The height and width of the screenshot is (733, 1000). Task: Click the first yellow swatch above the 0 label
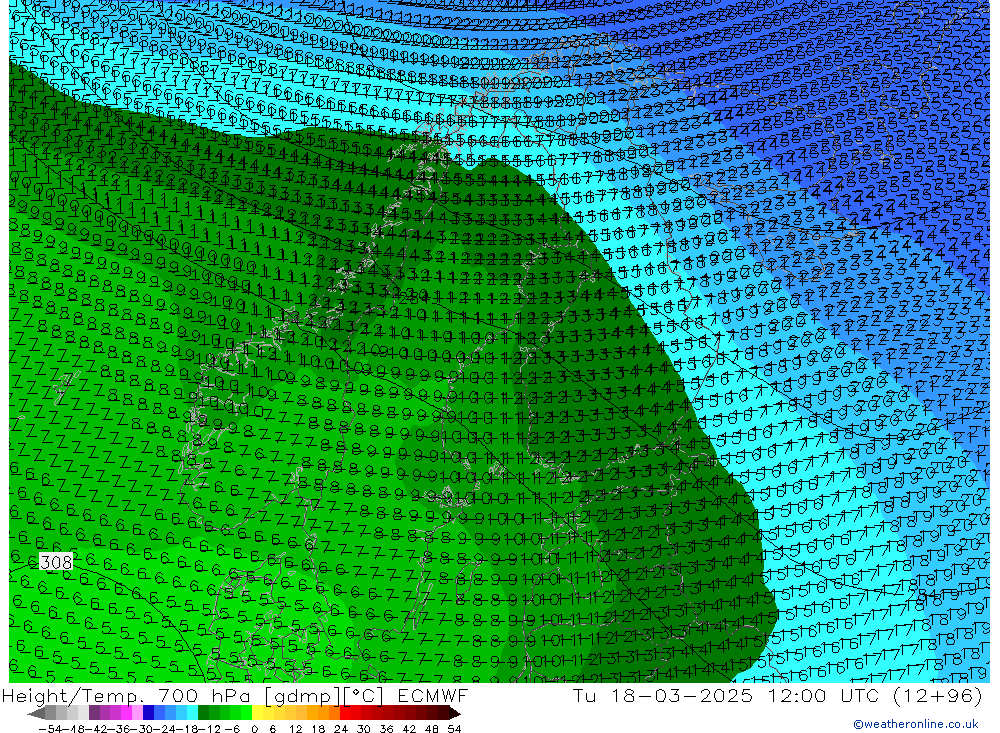(x=258, y=713)
